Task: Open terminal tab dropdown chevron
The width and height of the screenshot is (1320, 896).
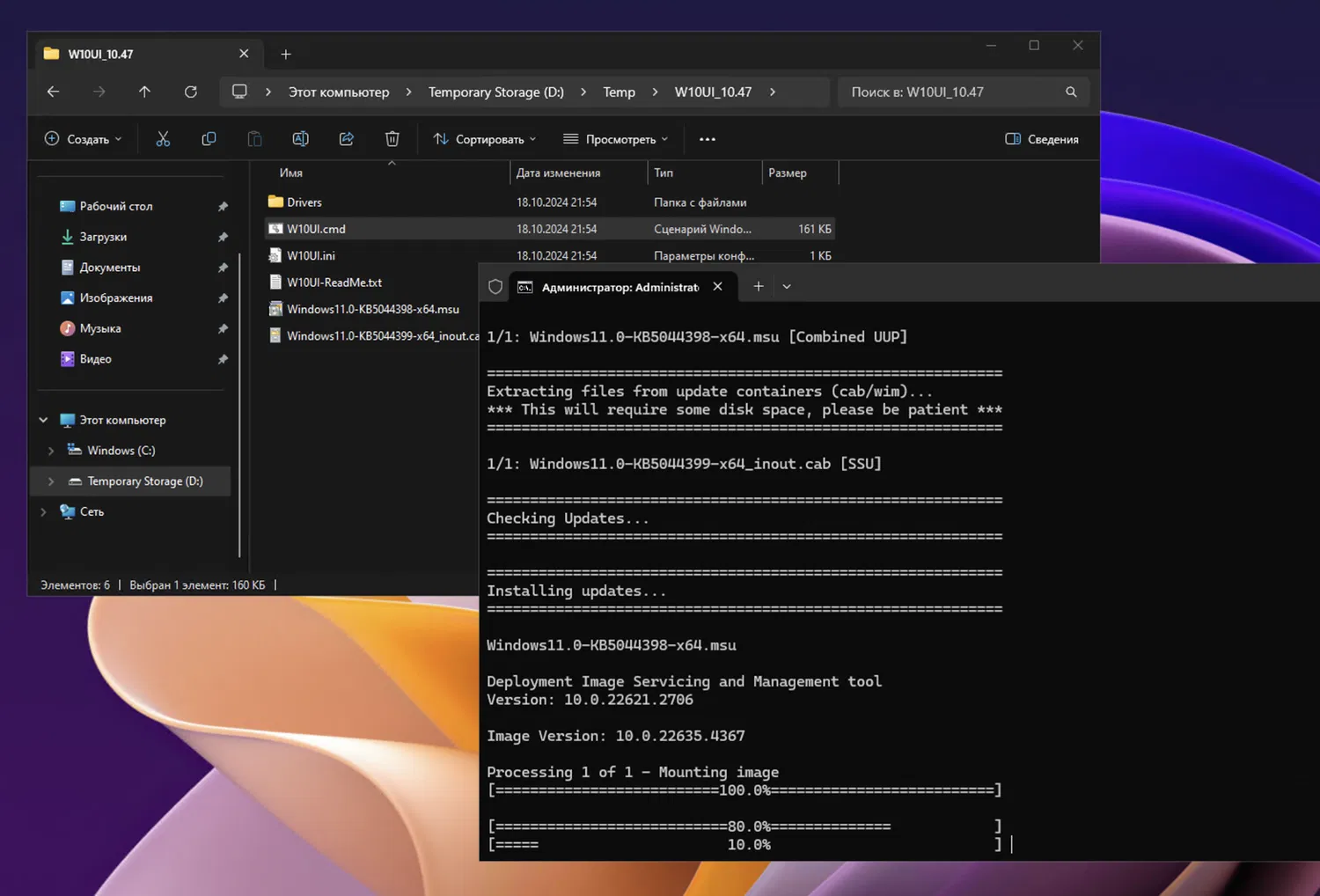Action: point(787,287)
